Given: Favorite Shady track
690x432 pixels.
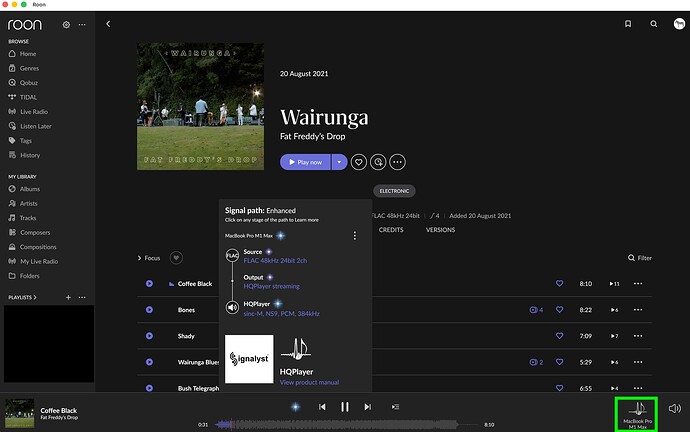Looking at the screenshot, I should point(559,336).
